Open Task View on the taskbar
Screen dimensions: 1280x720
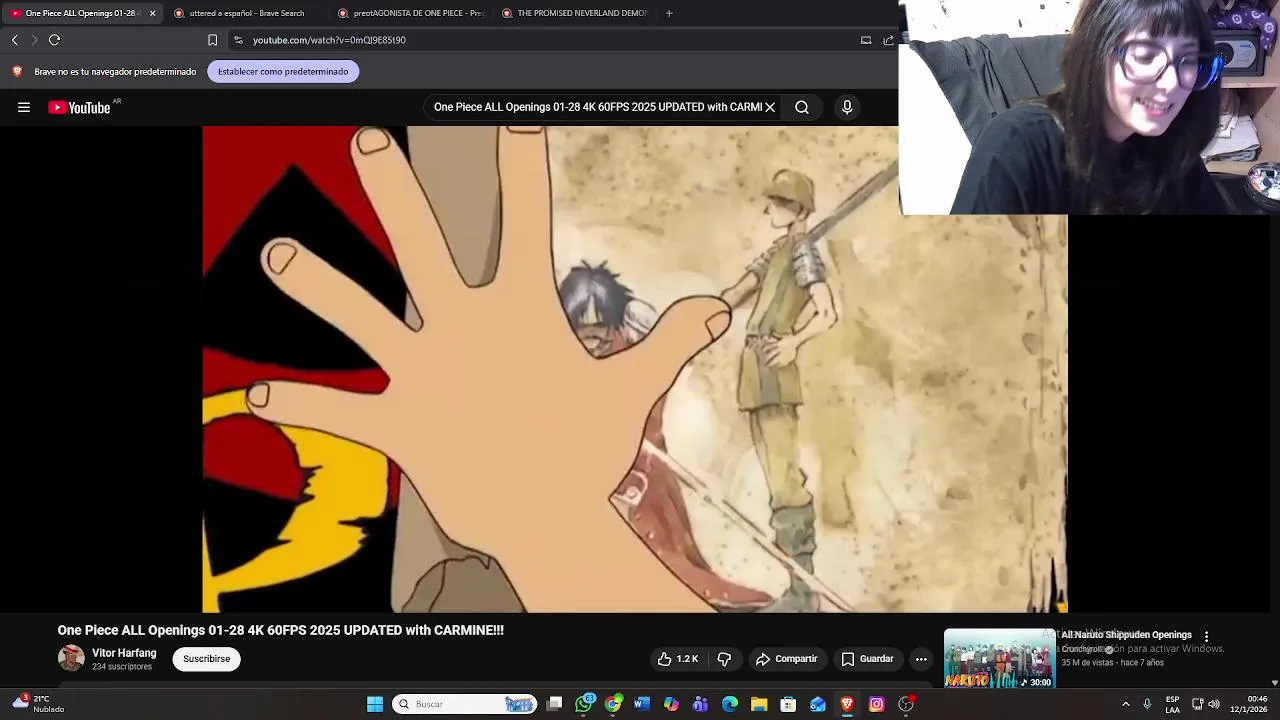[x=555, y=704]
